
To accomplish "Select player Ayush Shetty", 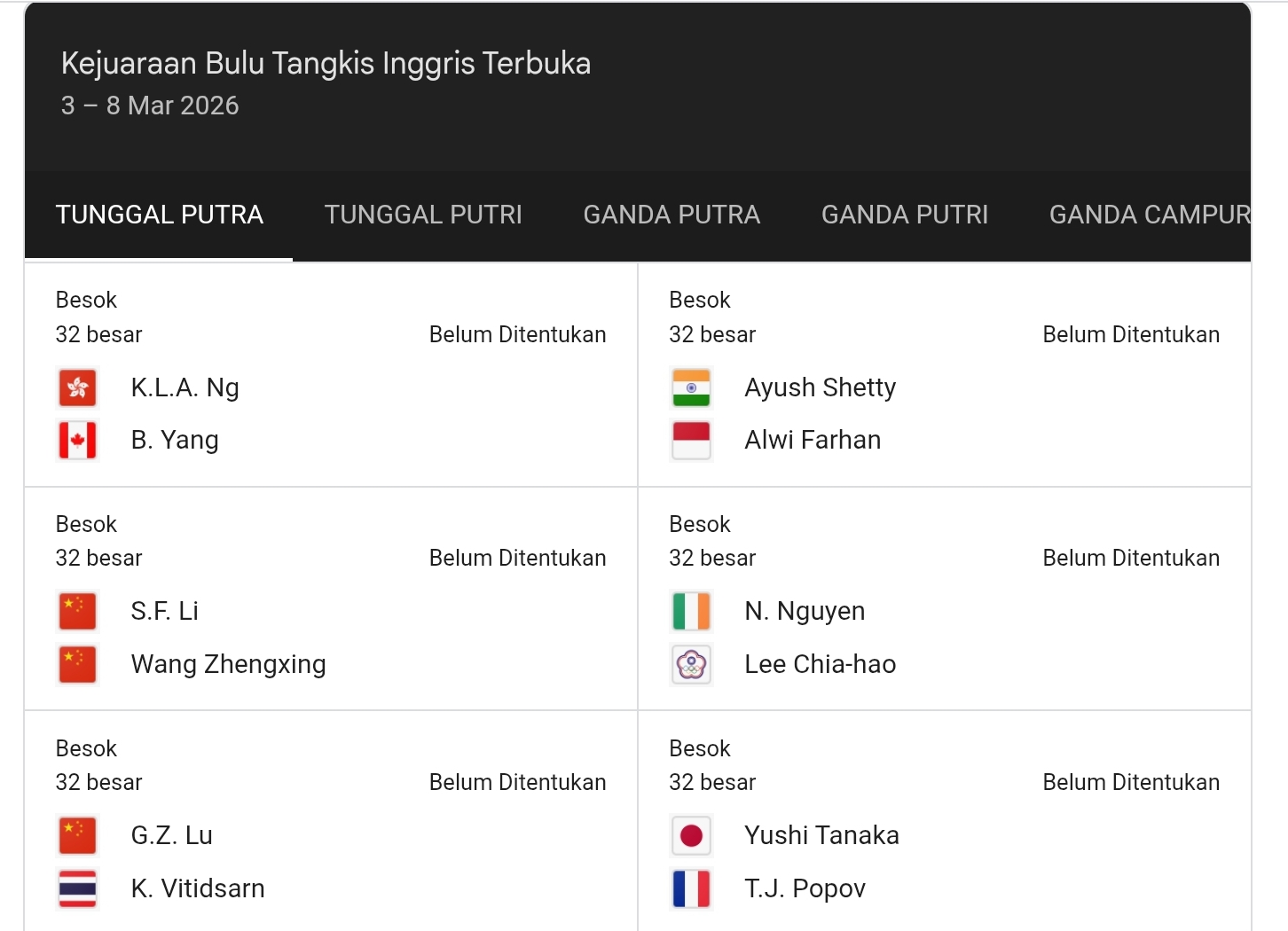I will pyautogui.click(x=820, y=387).
